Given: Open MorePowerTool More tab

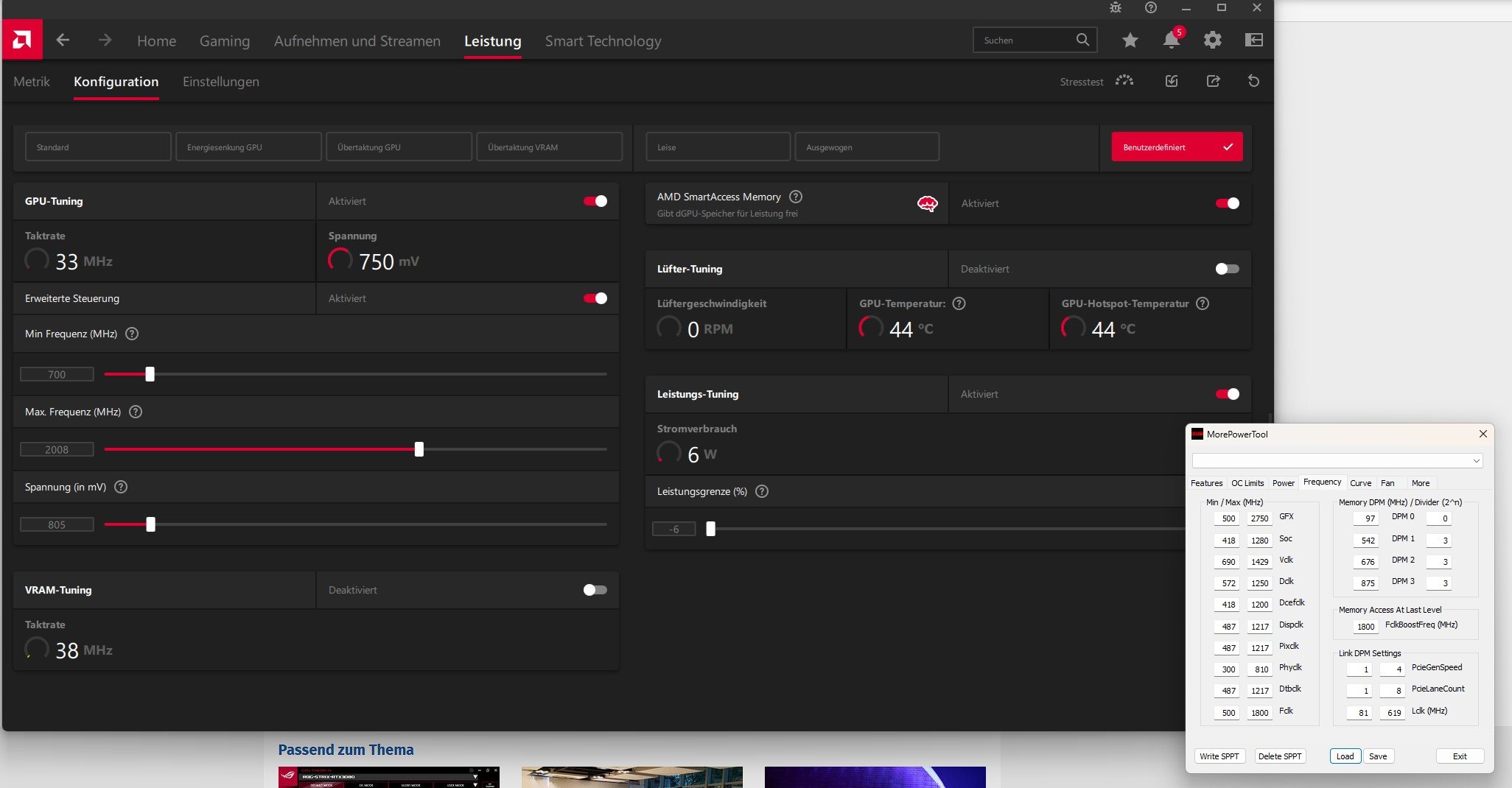Looking at the screenshot, I should coord(1421,483).
